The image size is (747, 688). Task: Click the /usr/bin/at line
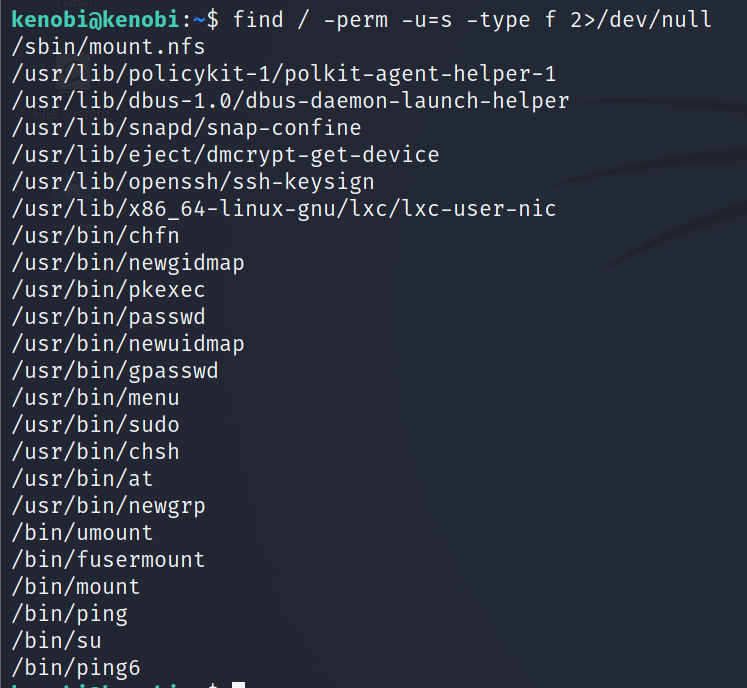(83, 479)
